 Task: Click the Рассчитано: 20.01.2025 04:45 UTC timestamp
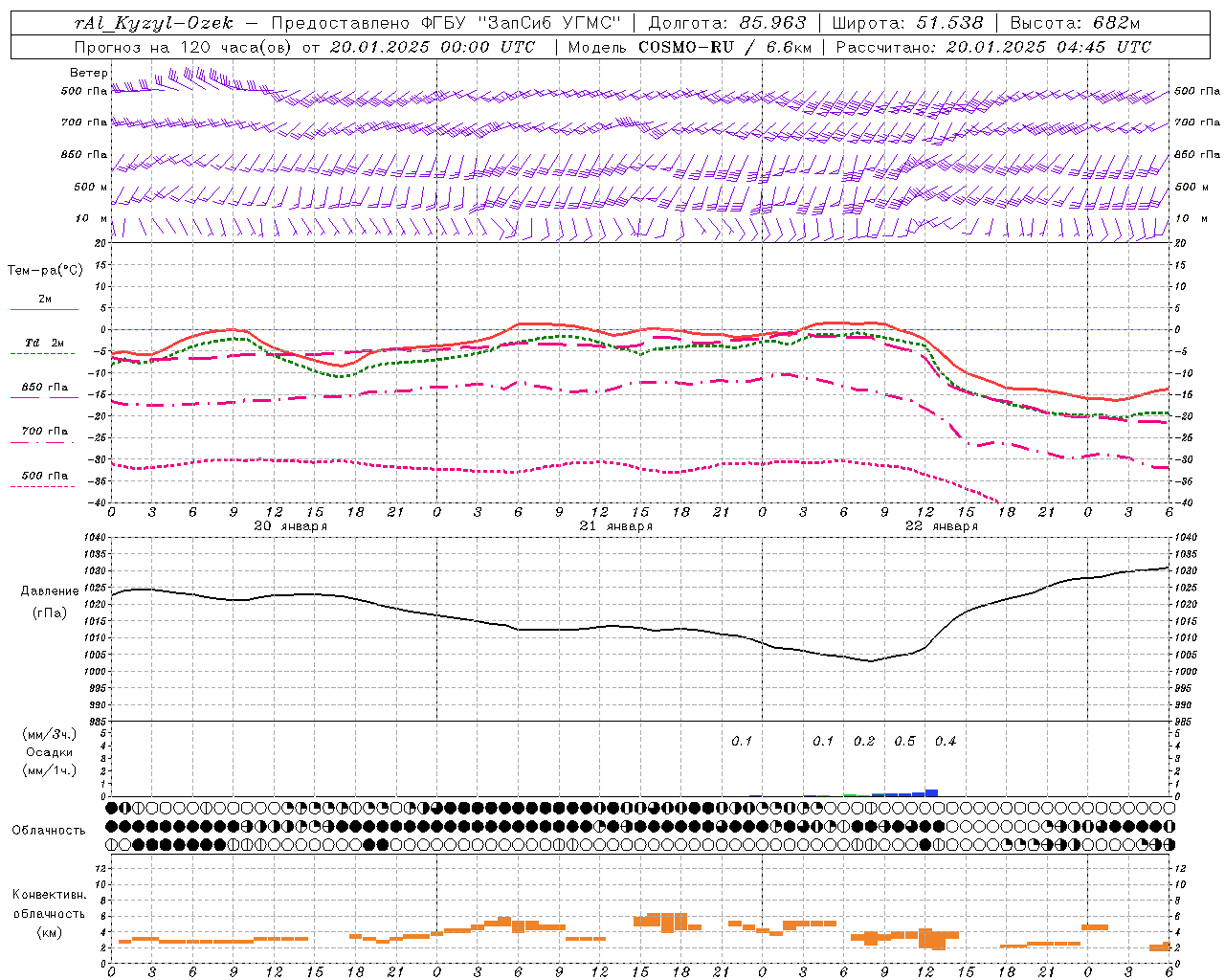[x=993, y=47]
